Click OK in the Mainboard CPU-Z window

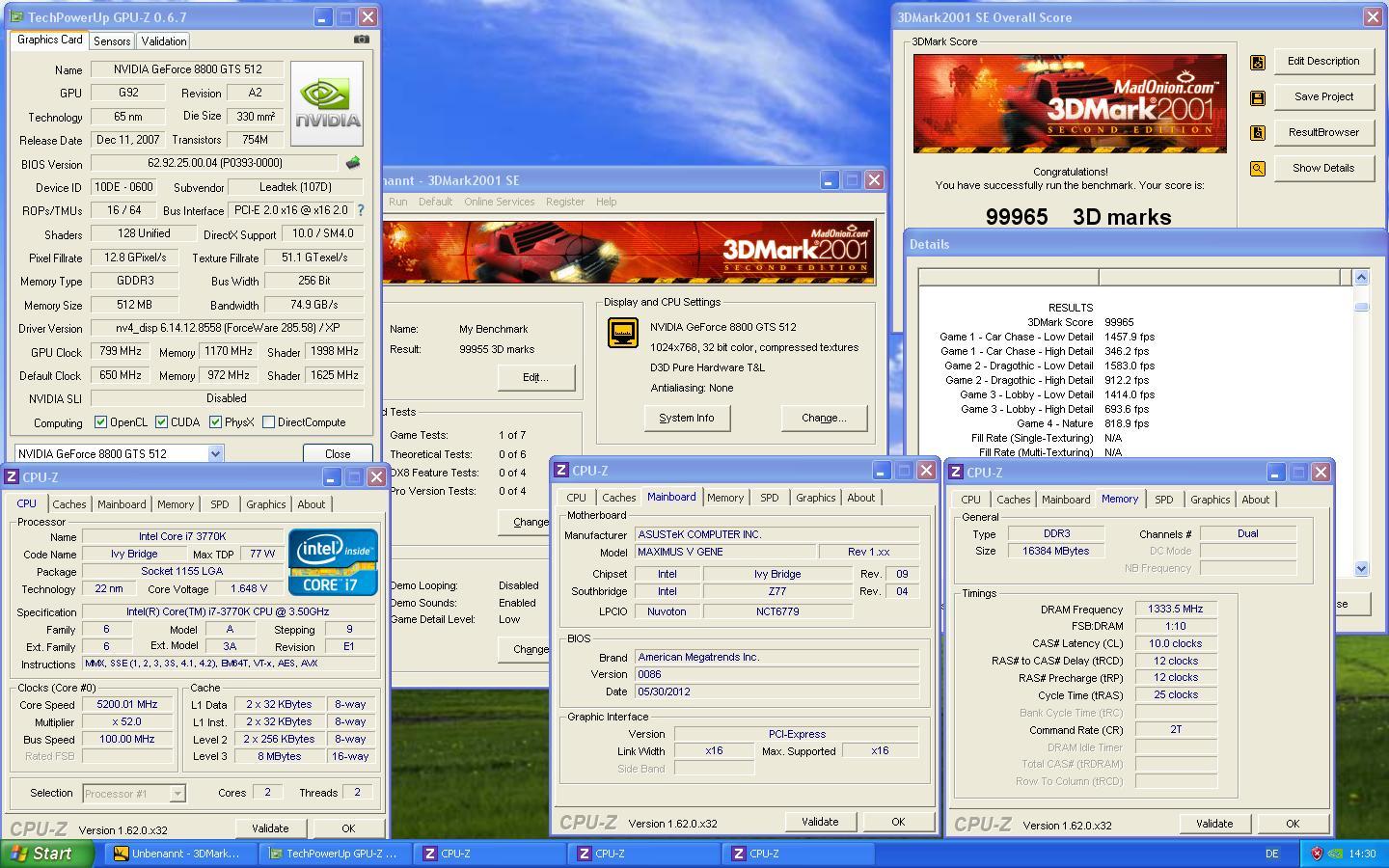(x=898, y=822)
